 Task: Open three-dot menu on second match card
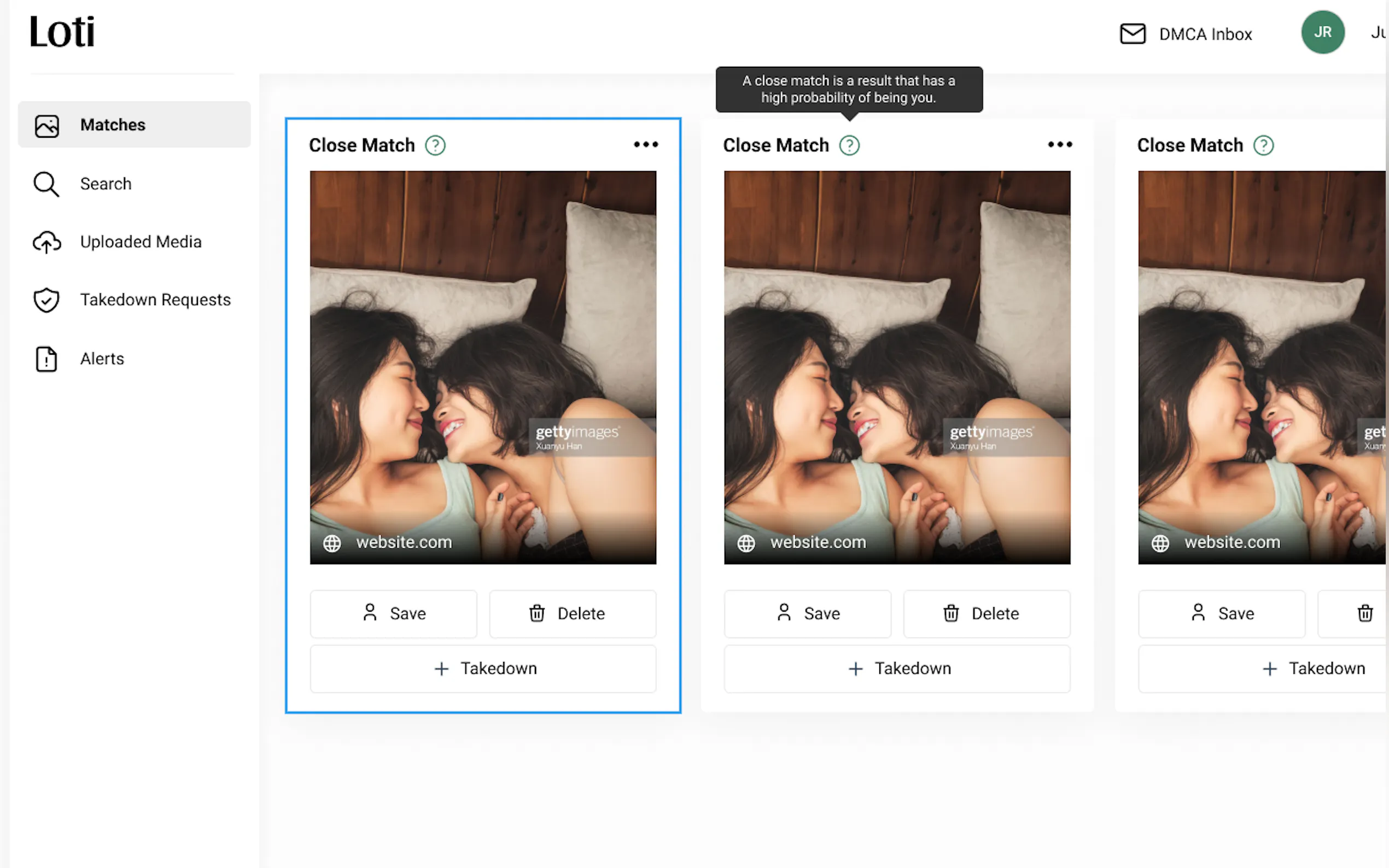[x=1059, y=145]
